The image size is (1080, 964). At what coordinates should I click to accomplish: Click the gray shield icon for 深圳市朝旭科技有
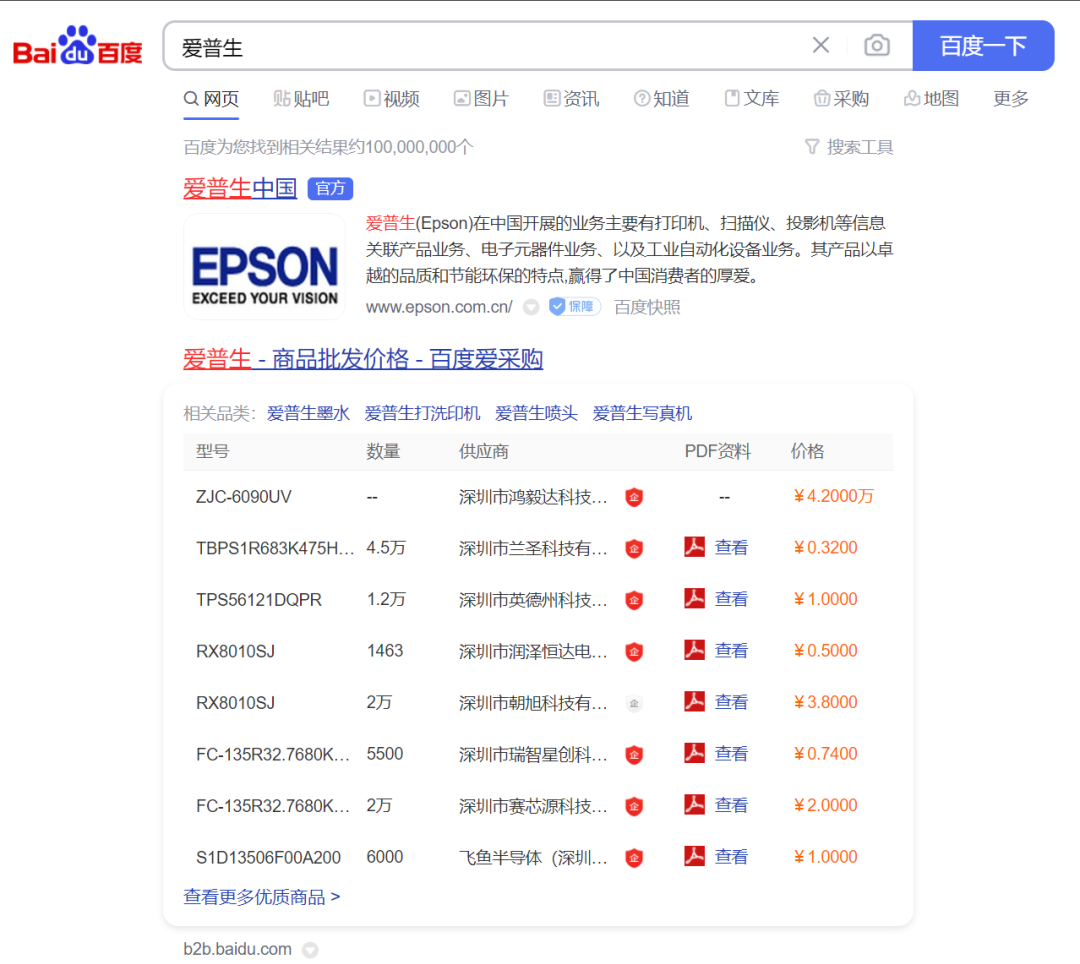tap(634, 703)
